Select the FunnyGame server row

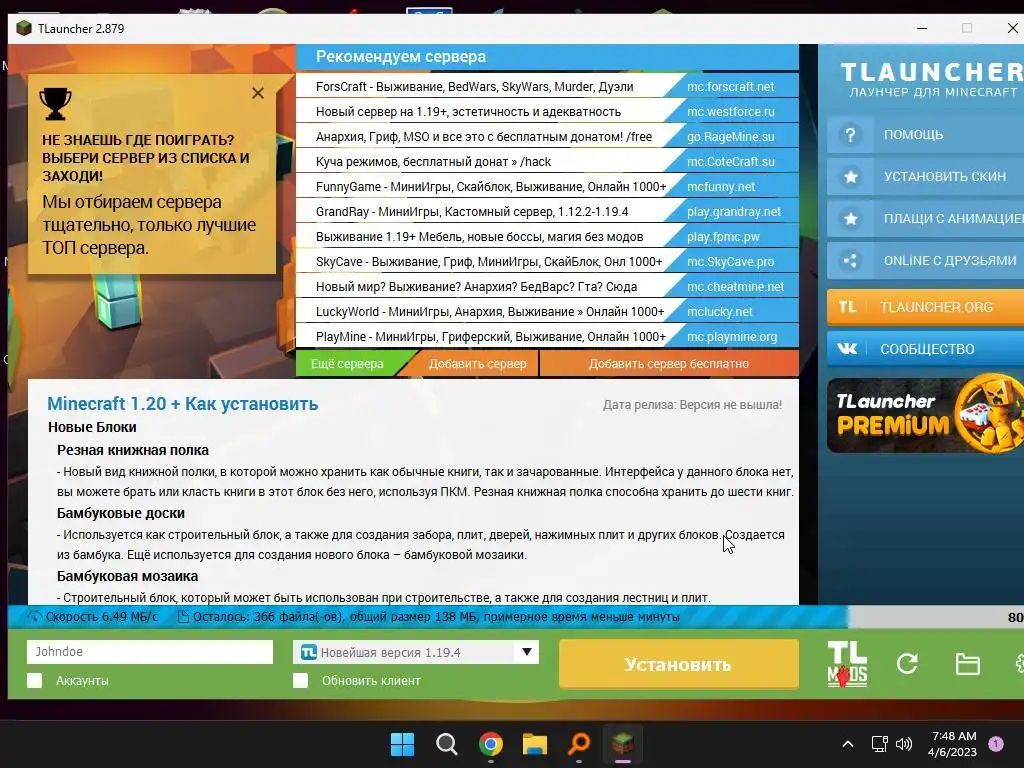coord(547,187)
